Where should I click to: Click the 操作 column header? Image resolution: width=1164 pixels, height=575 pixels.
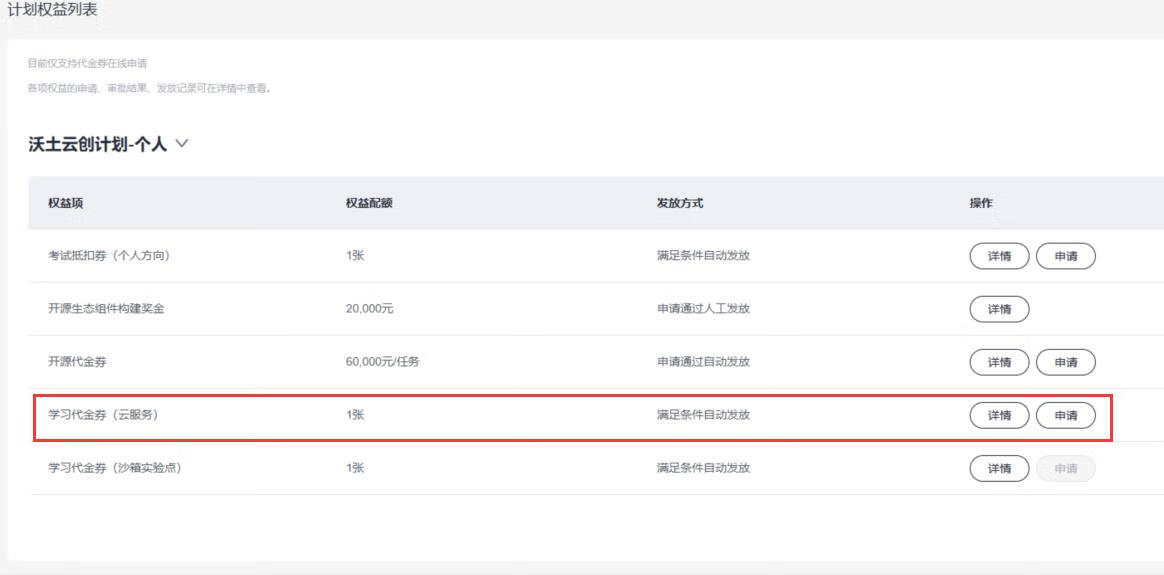pyautogui.click(x=981, y=203)
